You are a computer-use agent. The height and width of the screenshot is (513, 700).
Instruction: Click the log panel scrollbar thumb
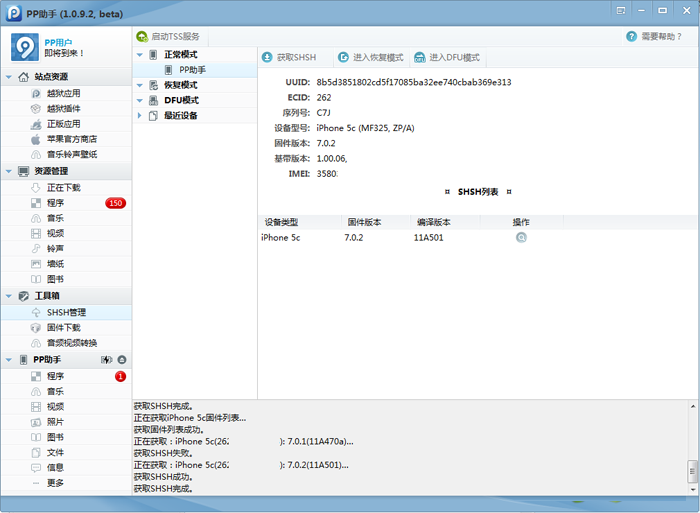(x=693, y=471)
